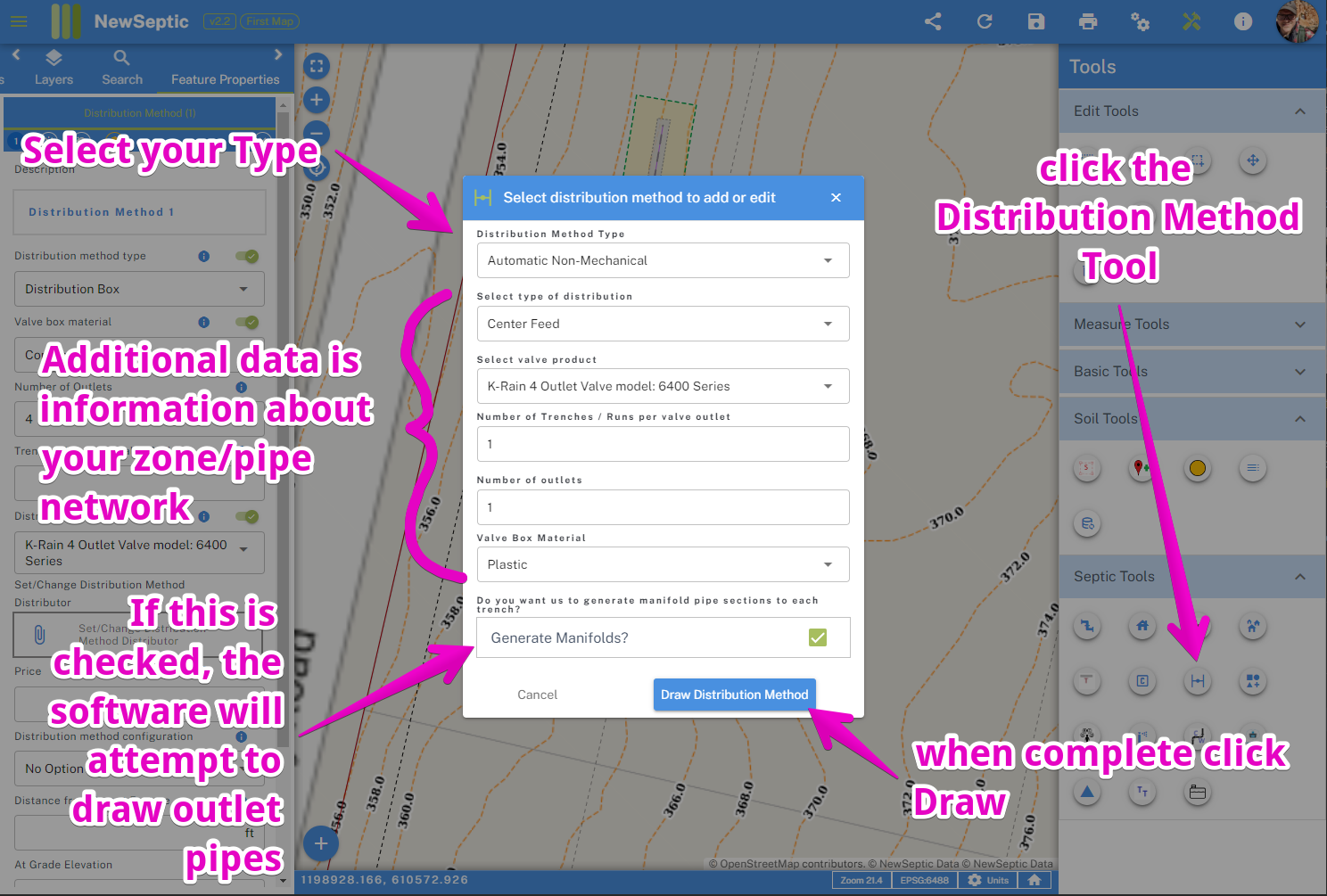Open the Settings gears icon in the header
1327x896 pixels.
1140,21
